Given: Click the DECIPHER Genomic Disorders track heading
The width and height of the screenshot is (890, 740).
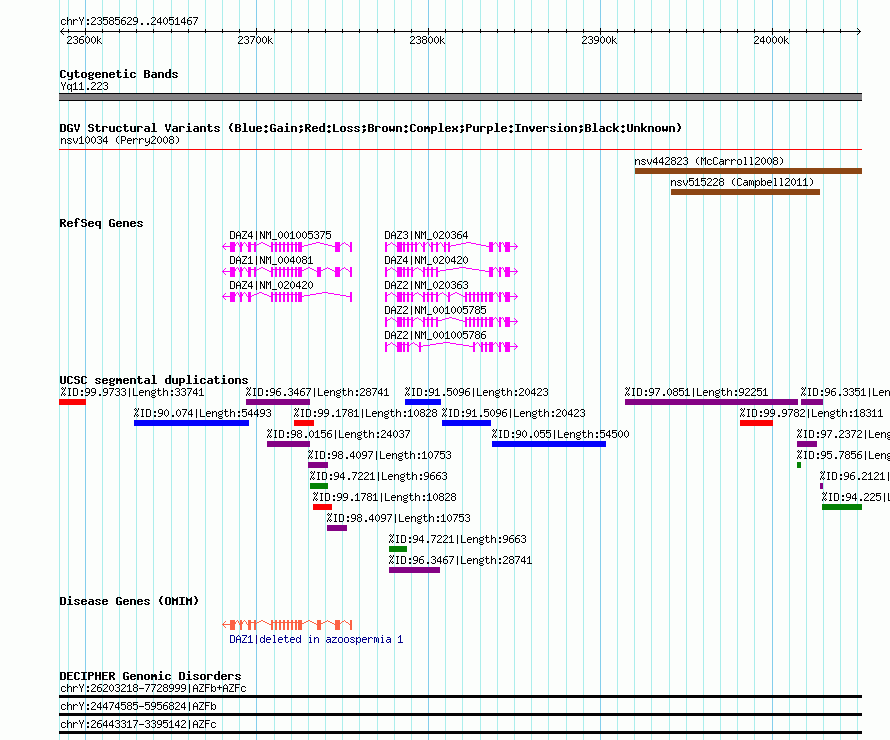Looking at the screenshot, I should tap(150, 676).
